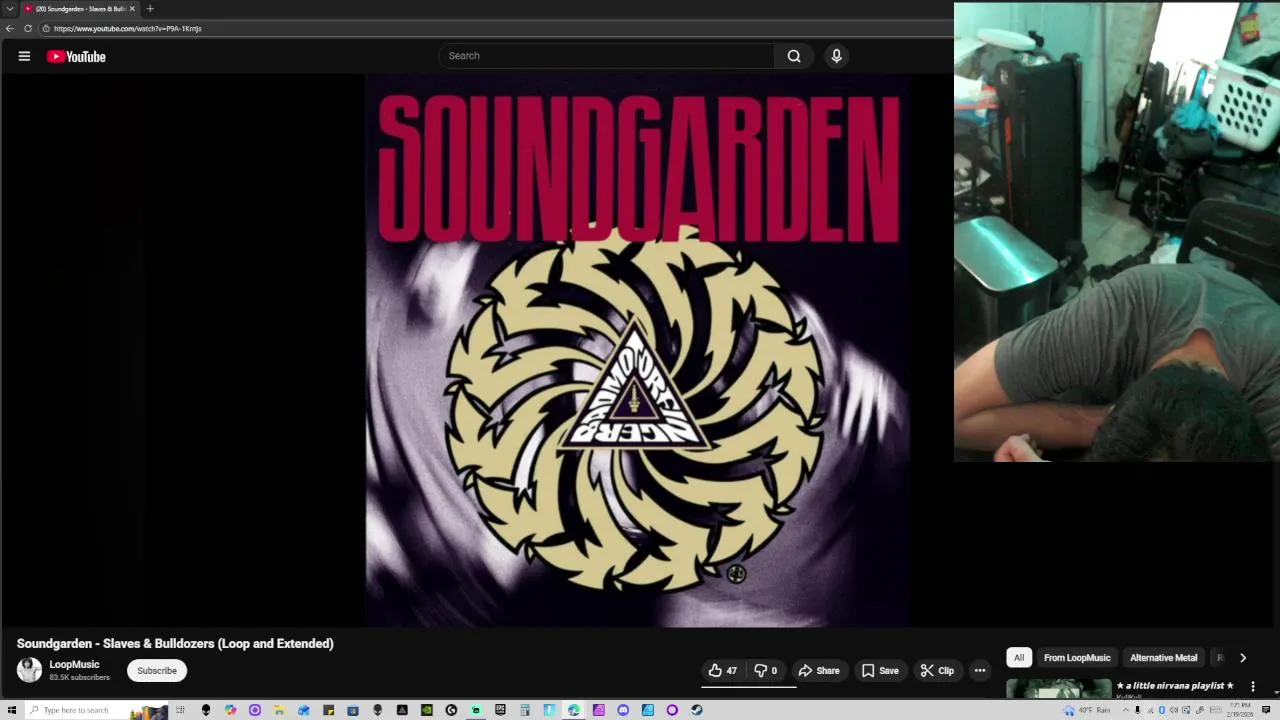Image resolution: width=1280 pixels, height=720 pixels.
Task: Open Logitech G HUB on the taskbar
Action: tap(451, 710)
